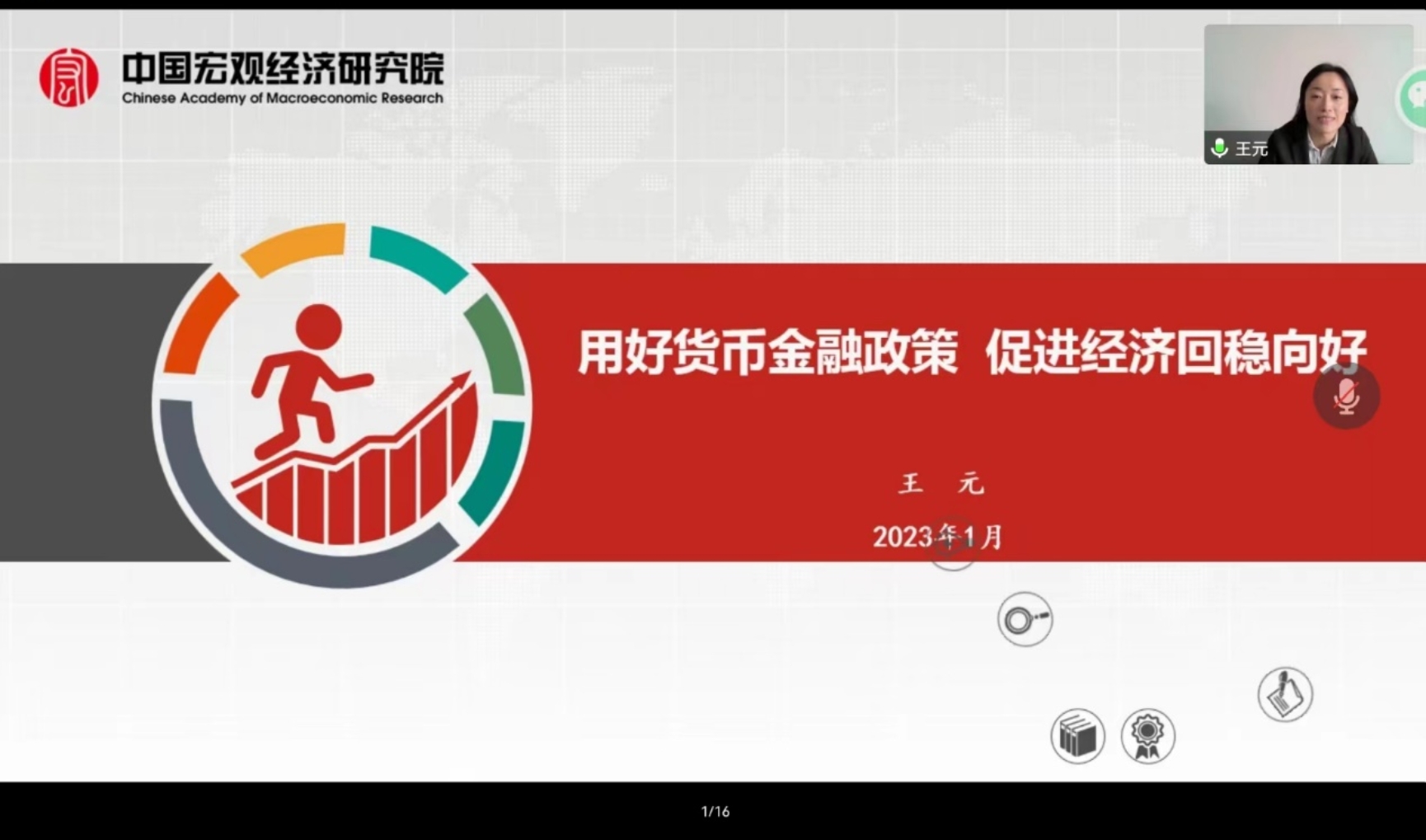Click the magnifying glass icon
This screenshot has height=840, width=1426.
point(1025,619)
